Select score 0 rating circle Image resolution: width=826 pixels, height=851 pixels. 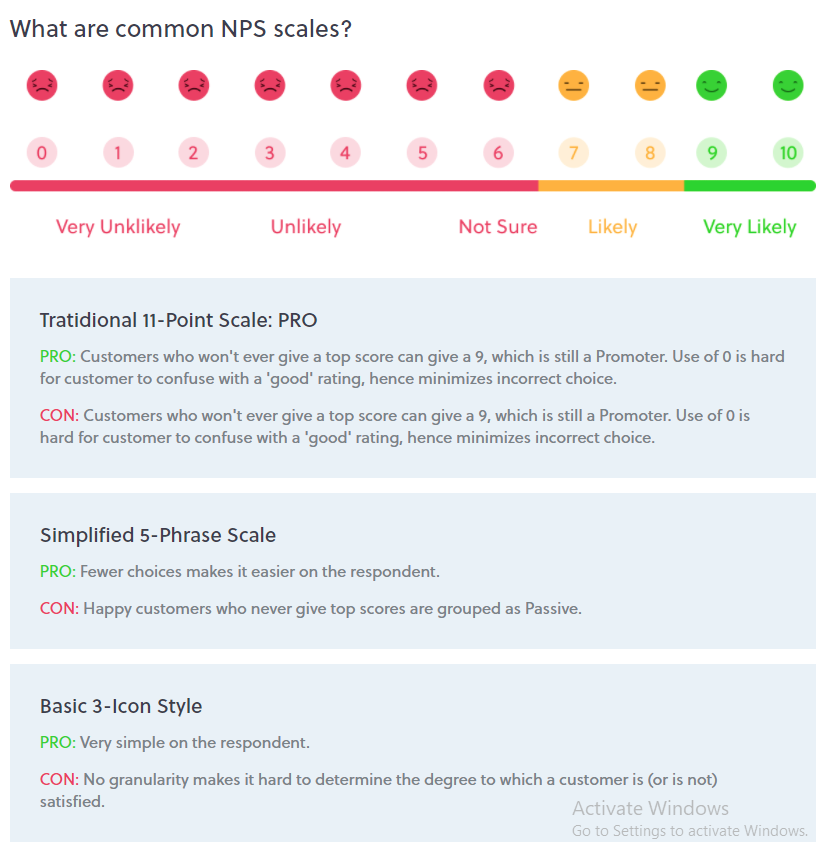point(42,153)
